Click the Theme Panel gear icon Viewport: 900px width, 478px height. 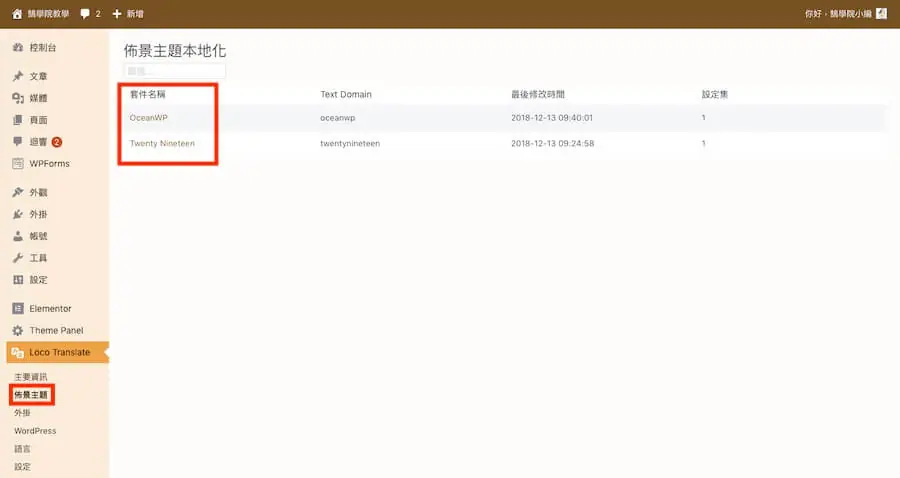click(x=18, y=330)
